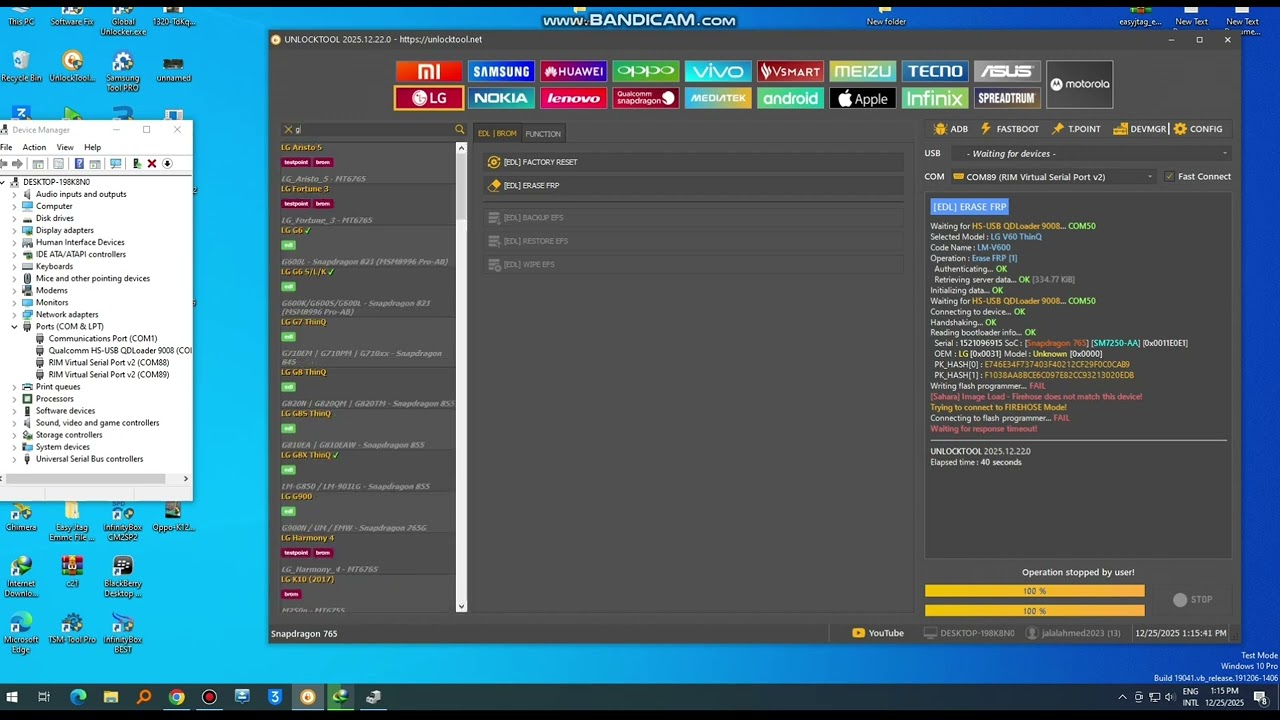The height and width of the screenshot is (720, 1280).
Task: Open Google Chrome from the taskbar
Action: pos(176,697)
